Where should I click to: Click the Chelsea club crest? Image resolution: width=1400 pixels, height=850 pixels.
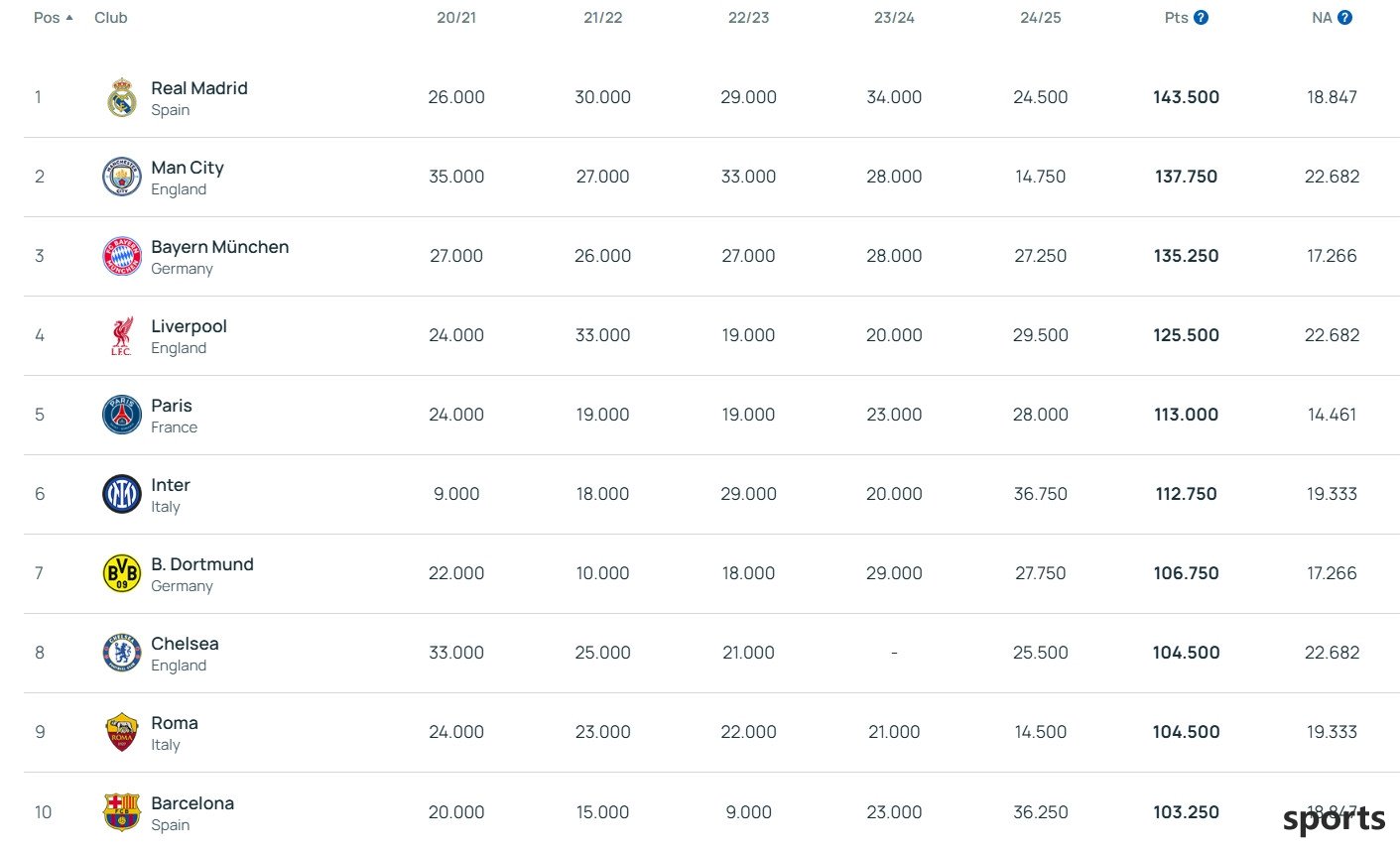point(122,653)
